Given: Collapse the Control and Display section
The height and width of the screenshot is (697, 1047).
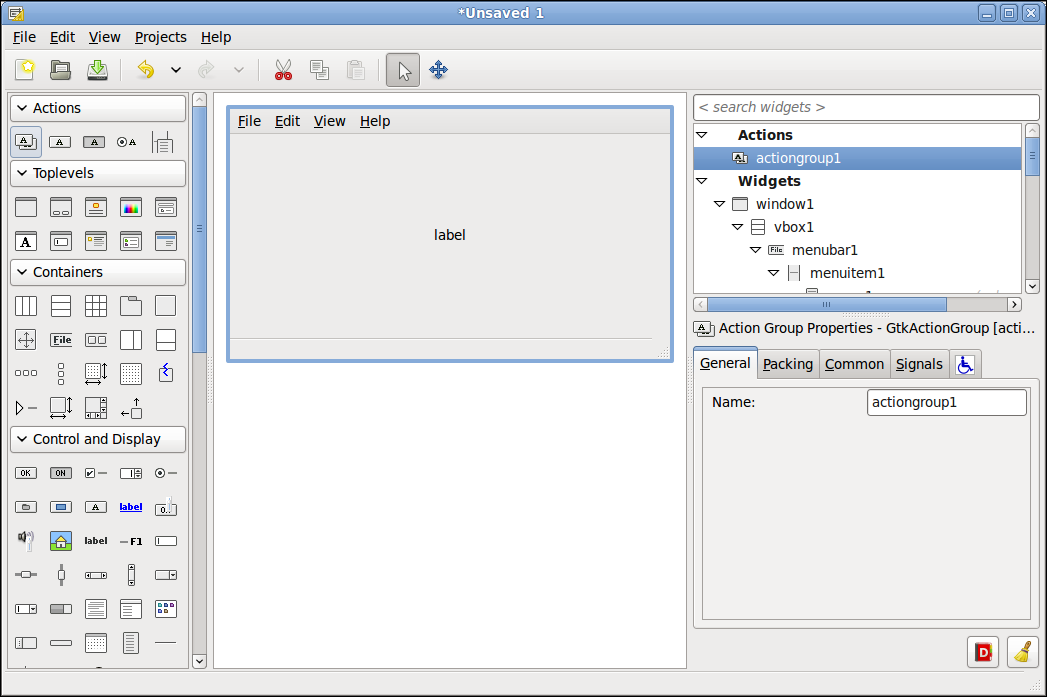Looking at the screenshot, I should (x=98, y=439).
